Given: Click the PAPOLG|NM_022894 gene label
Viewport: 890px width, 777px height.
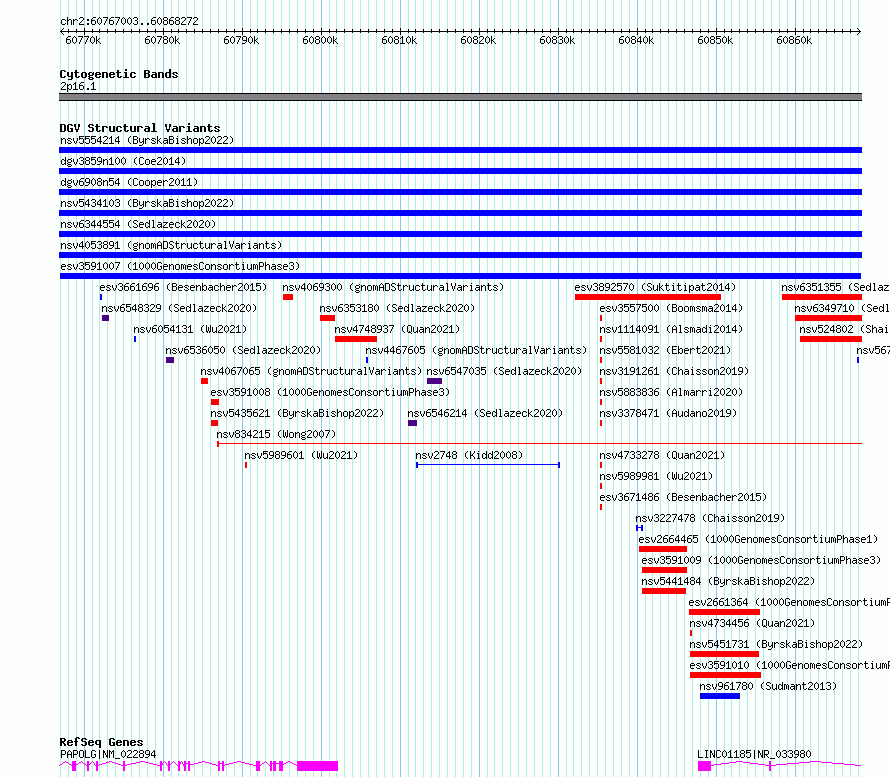Looking at the screenshot, I should click(108, 754).
